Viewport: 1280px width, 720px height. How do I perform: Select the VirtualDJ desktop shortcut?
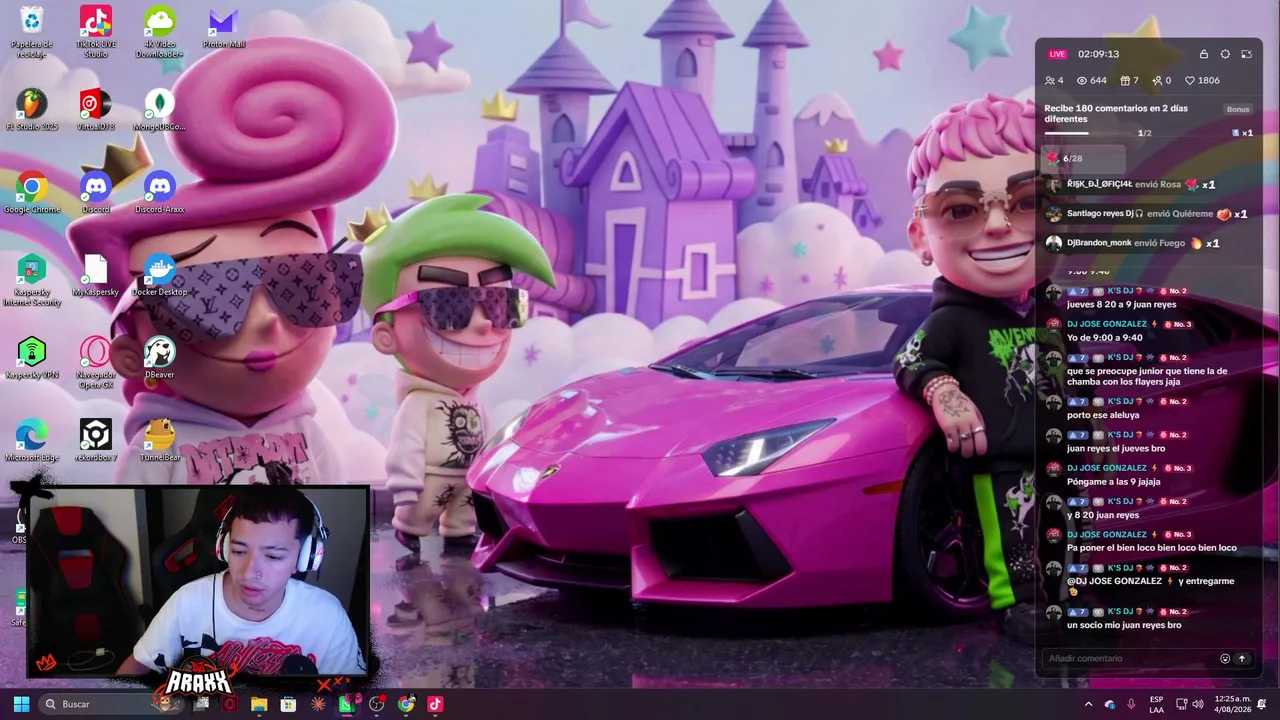pos(96,110)
